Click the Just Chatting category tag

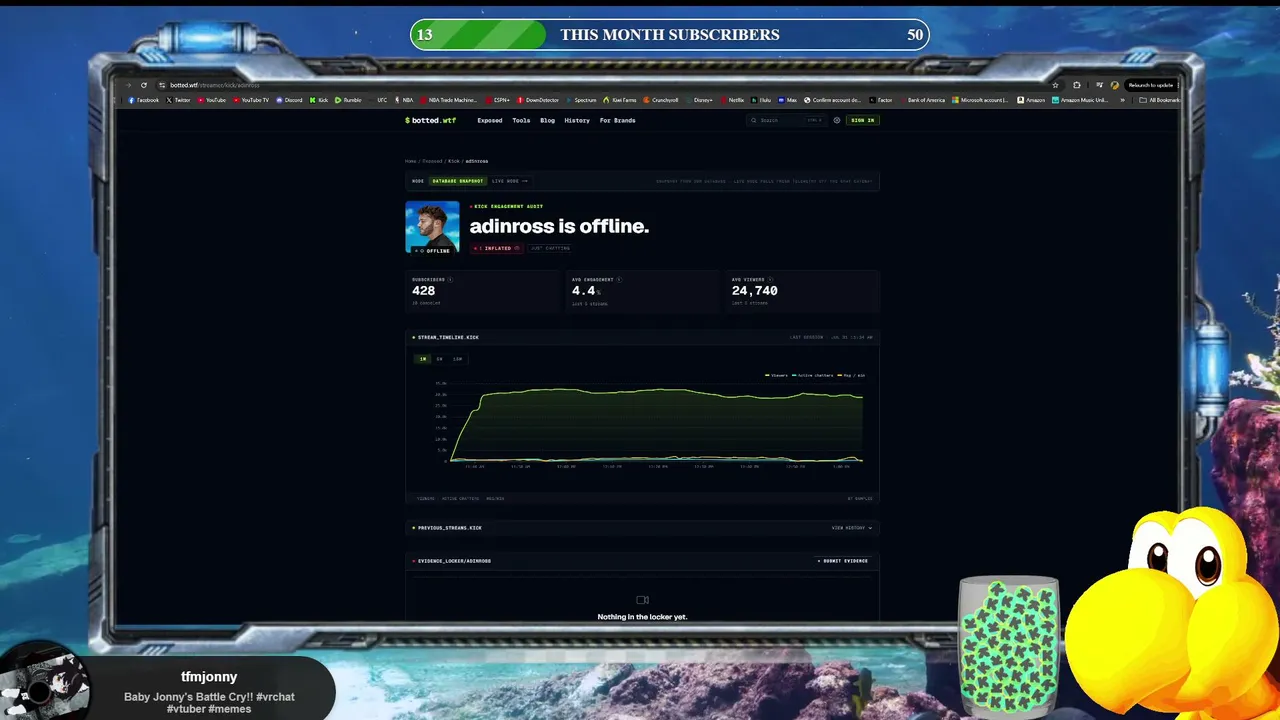click(551, 248)
